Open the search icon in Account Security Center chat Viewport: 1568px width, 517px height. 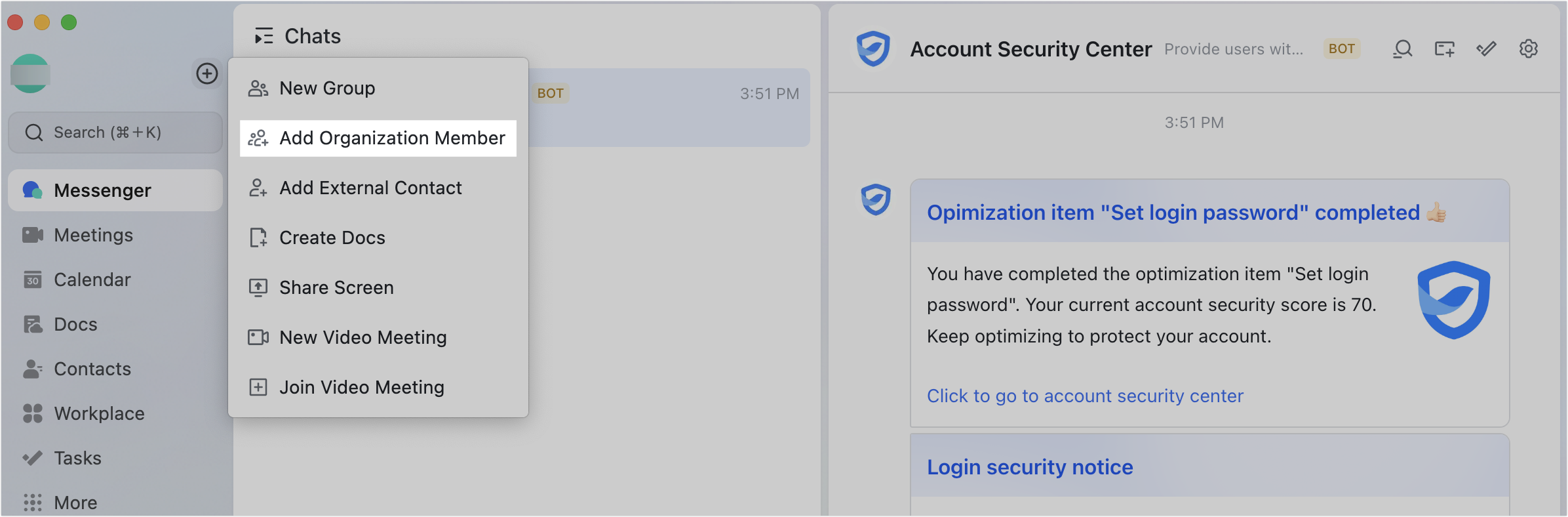tap(1402, 49)
